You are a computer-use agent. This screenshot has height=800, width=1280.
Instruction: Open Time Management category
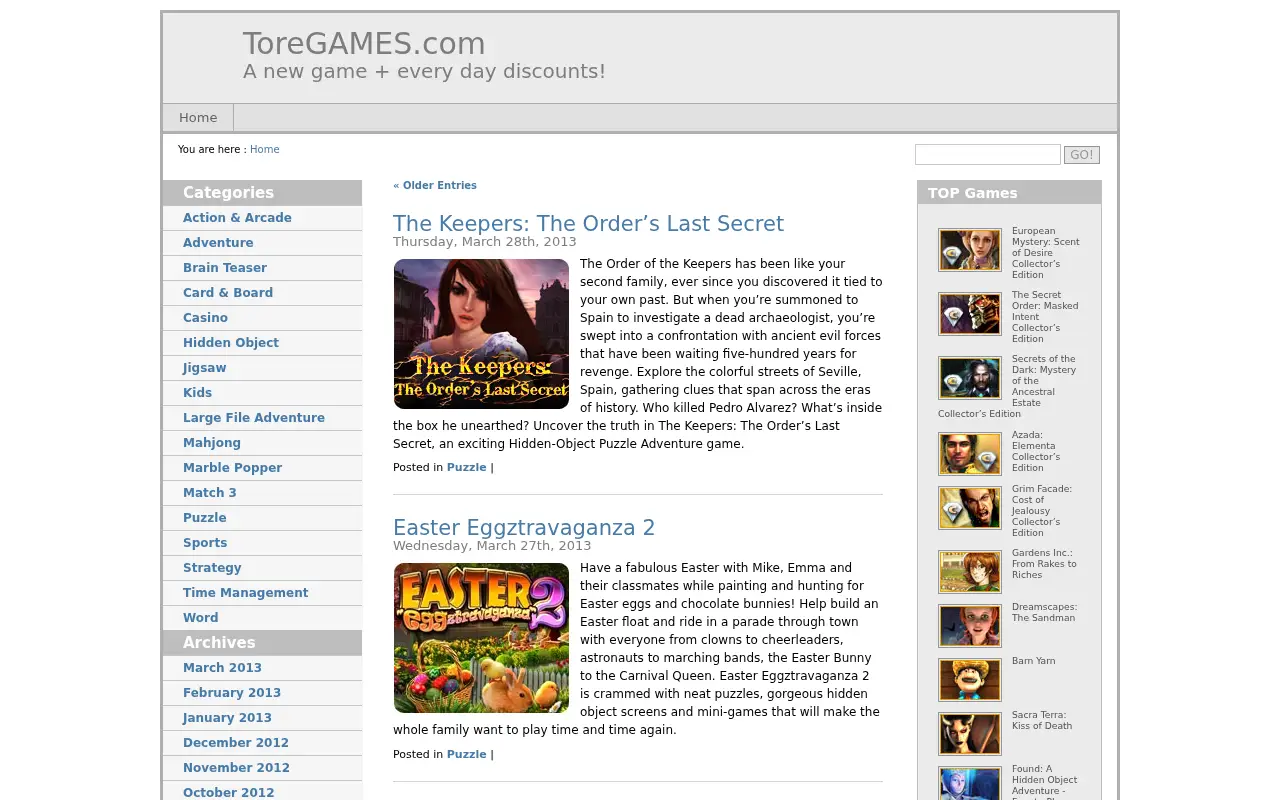262,593
